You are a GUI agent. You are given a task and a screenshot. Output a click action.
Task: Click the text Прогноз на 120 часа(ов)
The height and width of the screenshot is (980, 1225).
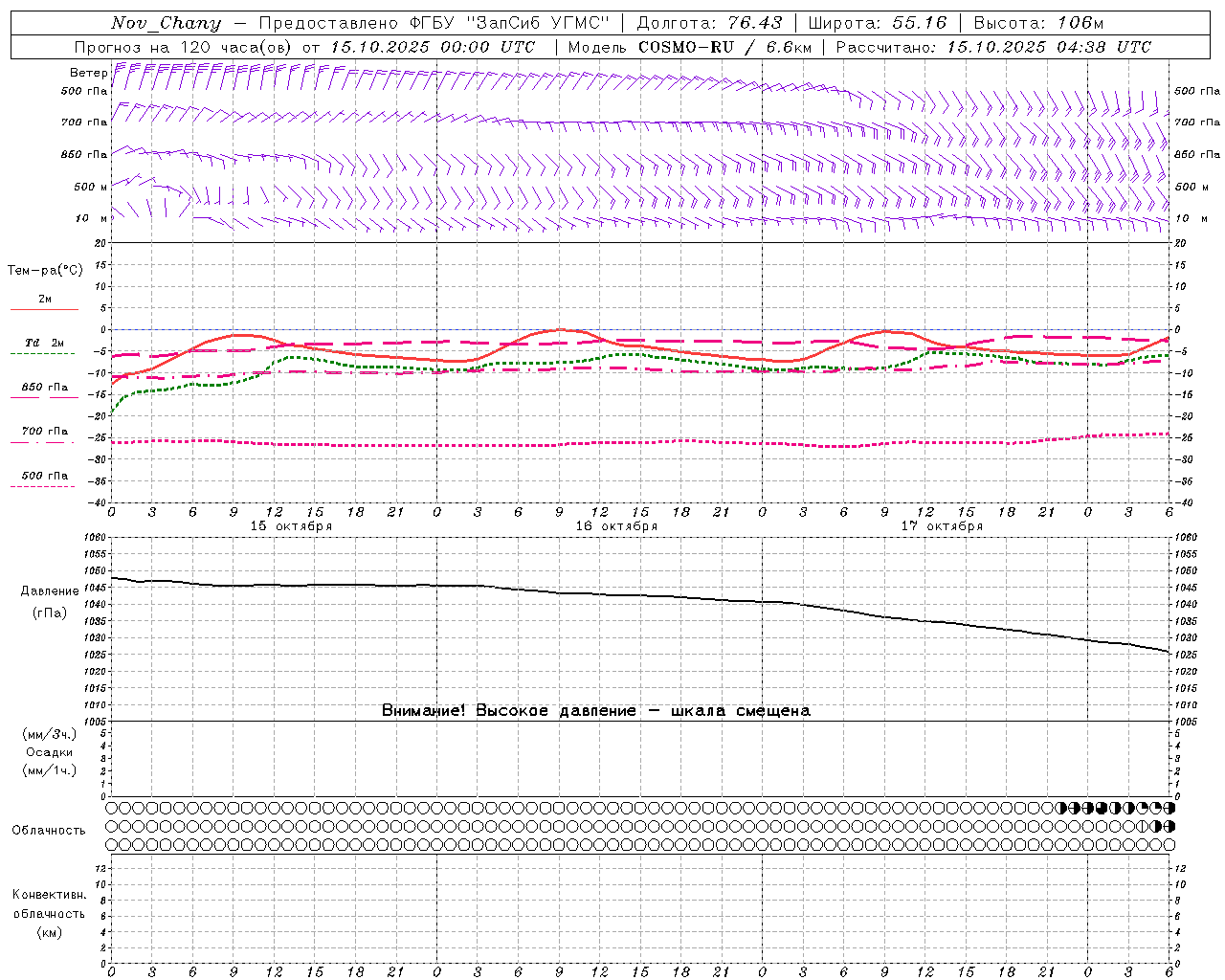(183, 47)
